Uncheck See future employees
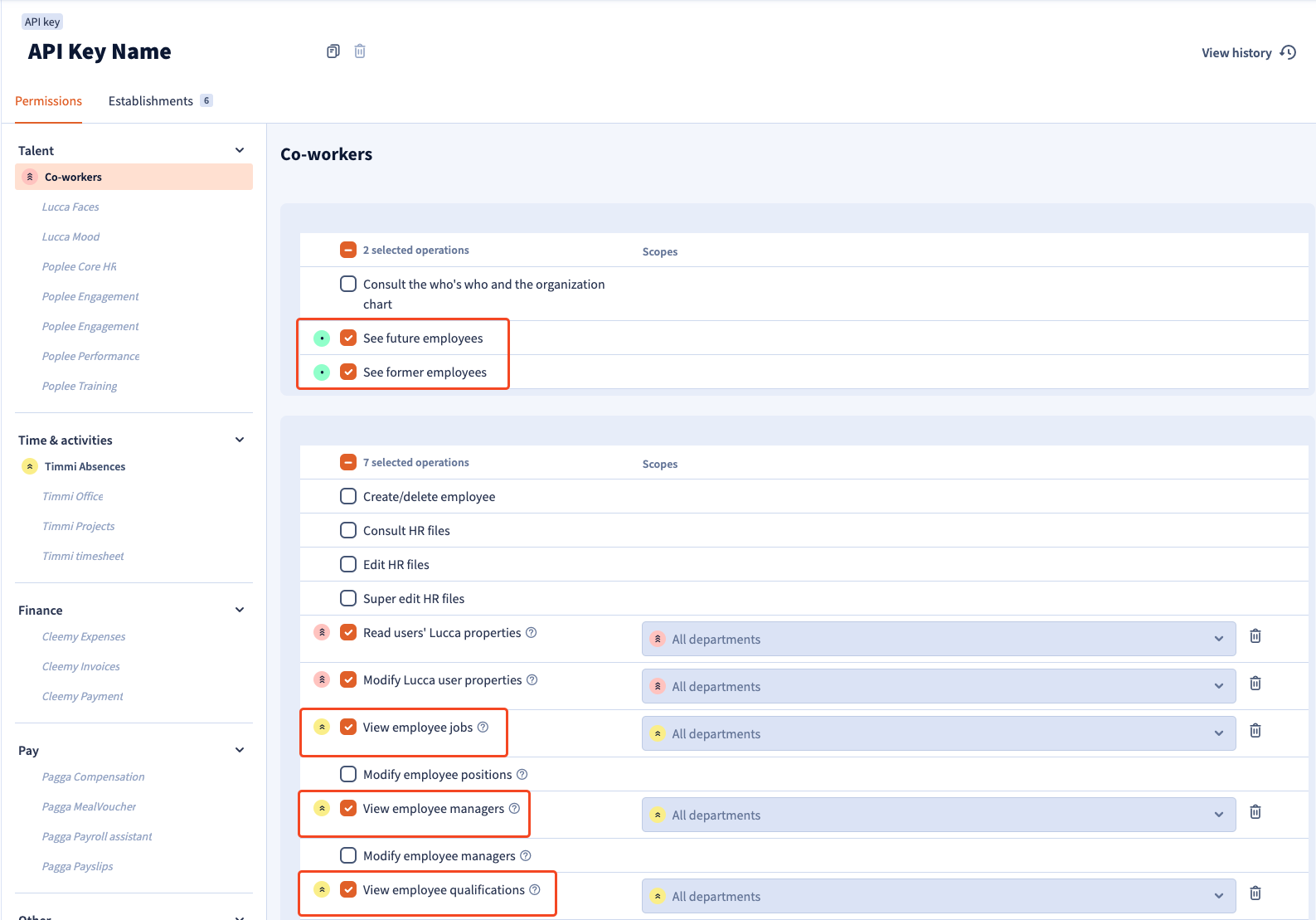1316x920 pixels. (348, 338)
